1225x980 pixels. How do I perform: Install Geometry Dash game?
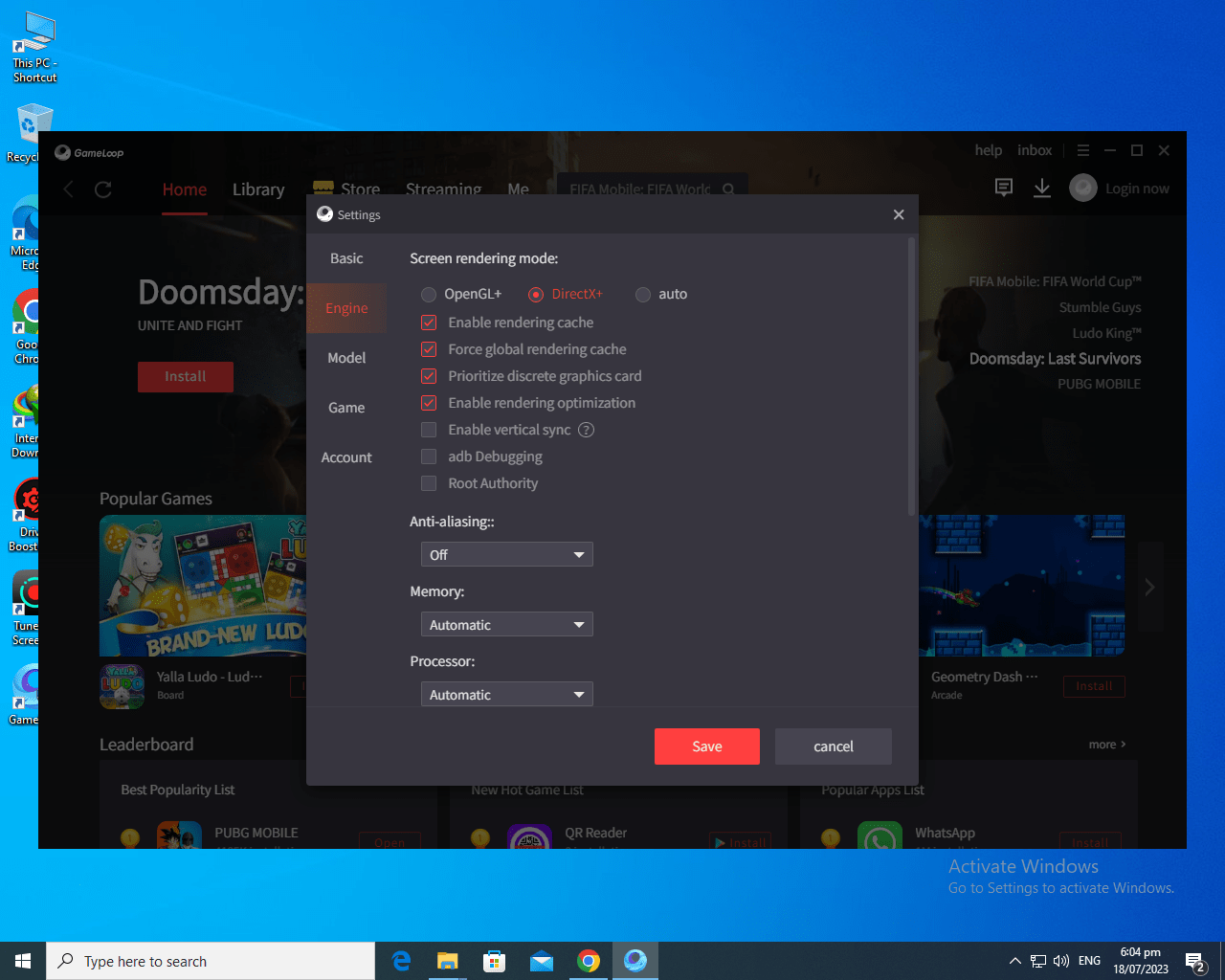pos(1094,686)
